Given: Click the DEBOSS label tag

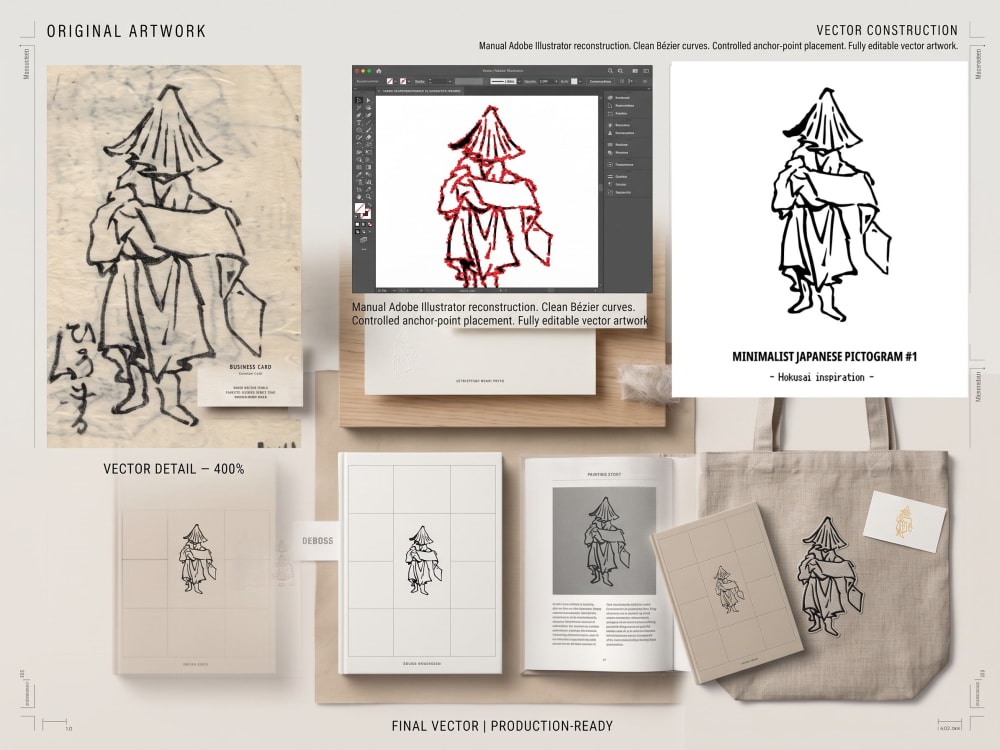Looking at the screenshot, I should pos(318,541).
